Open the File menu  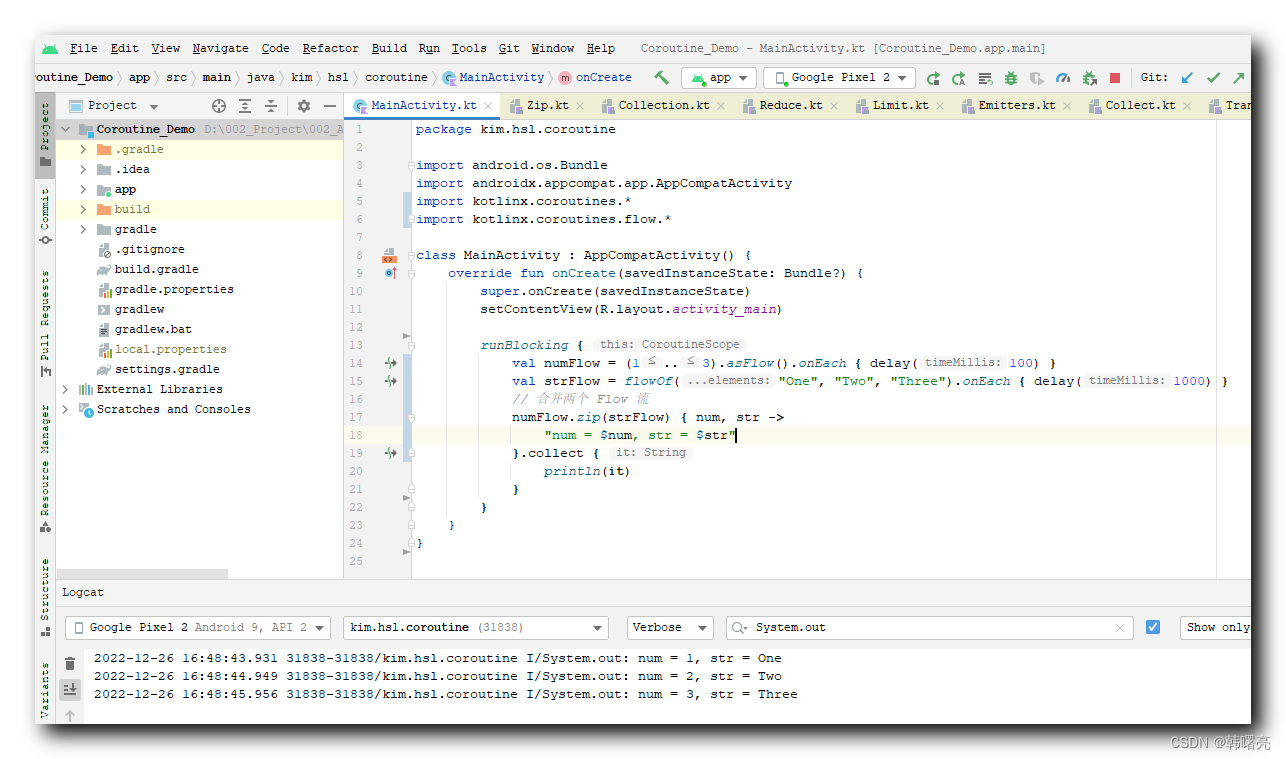pos(84,48)
